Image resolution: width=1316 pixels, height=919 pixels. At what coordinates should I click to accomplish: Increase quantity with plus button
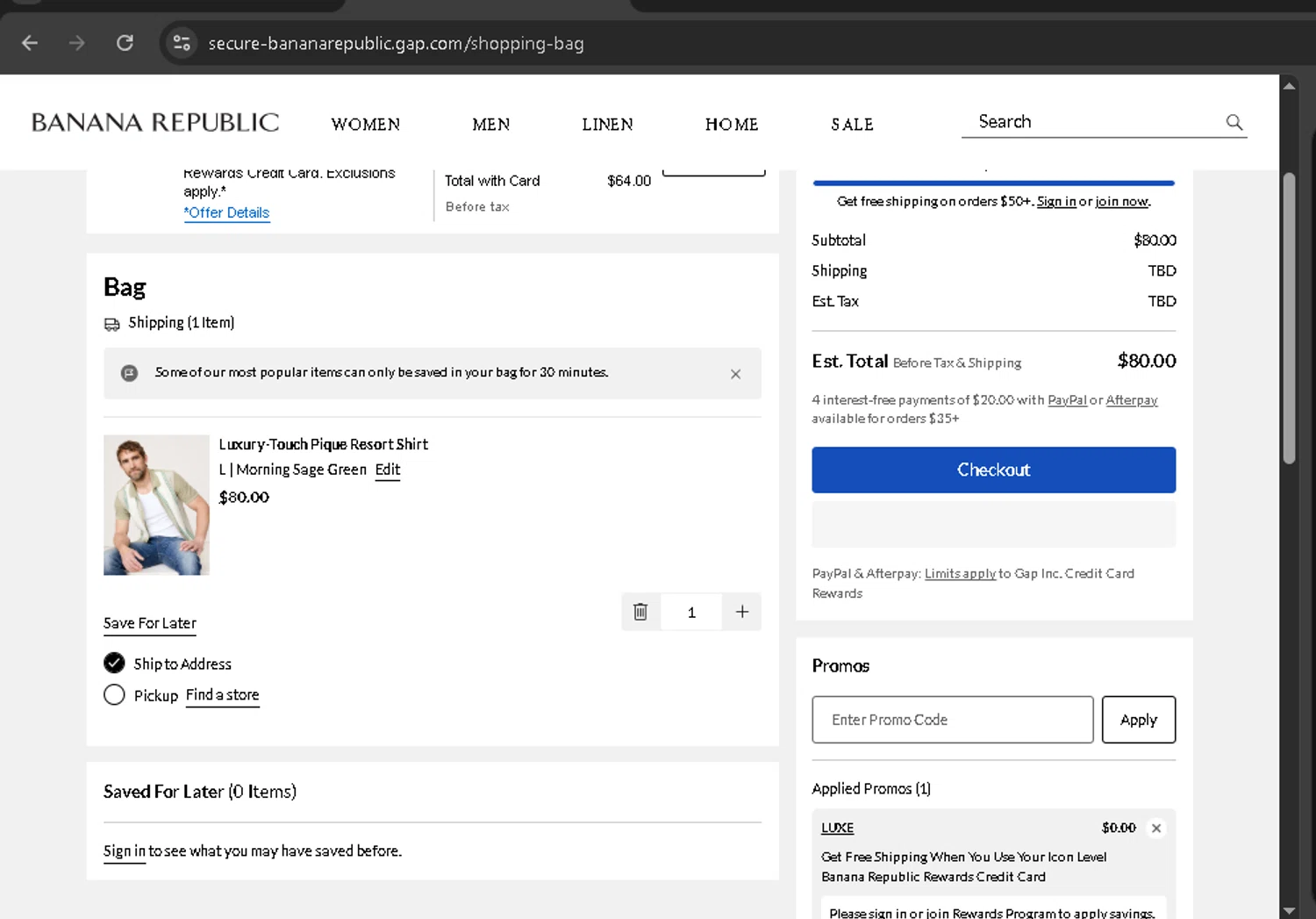[742, 612]
